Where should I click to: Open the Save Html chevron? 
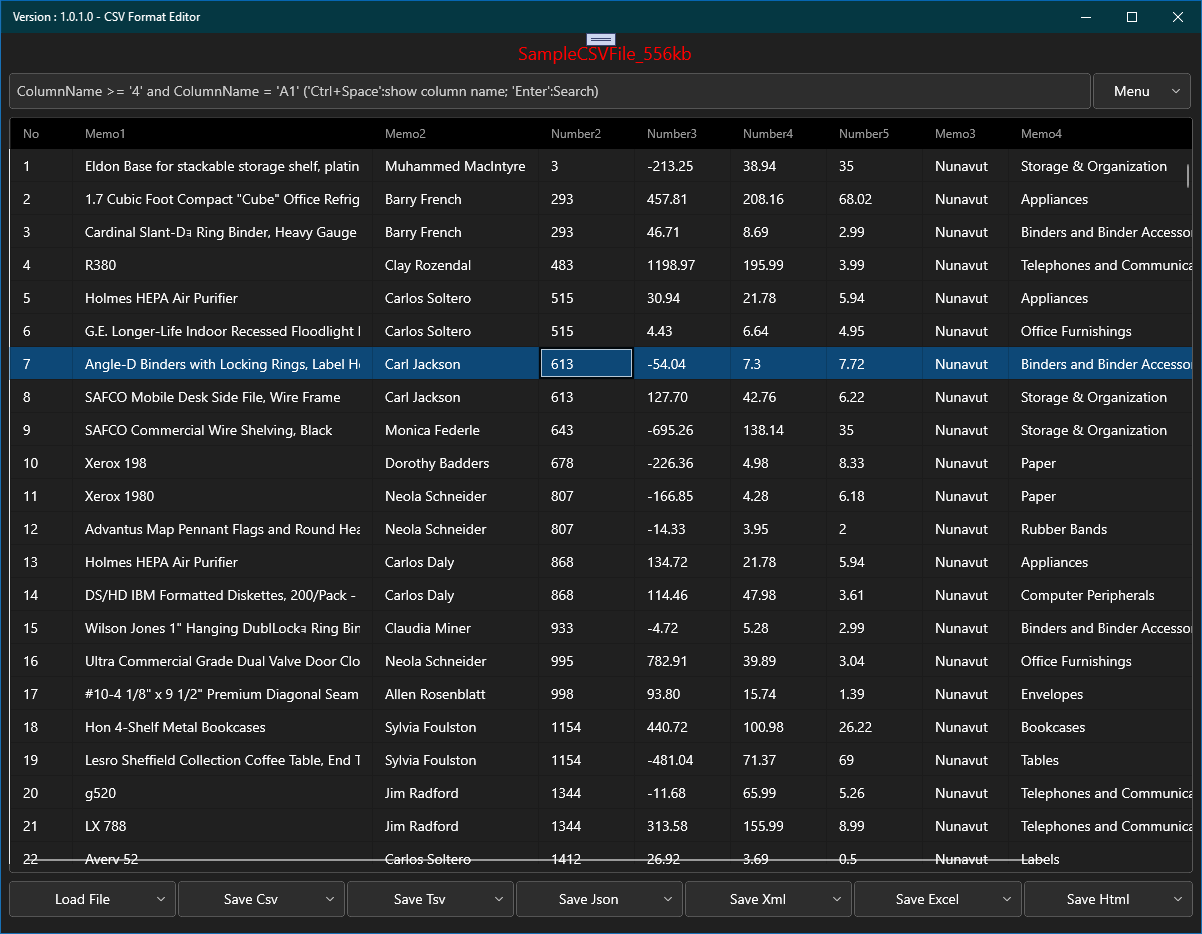[x=1177, y=899]
